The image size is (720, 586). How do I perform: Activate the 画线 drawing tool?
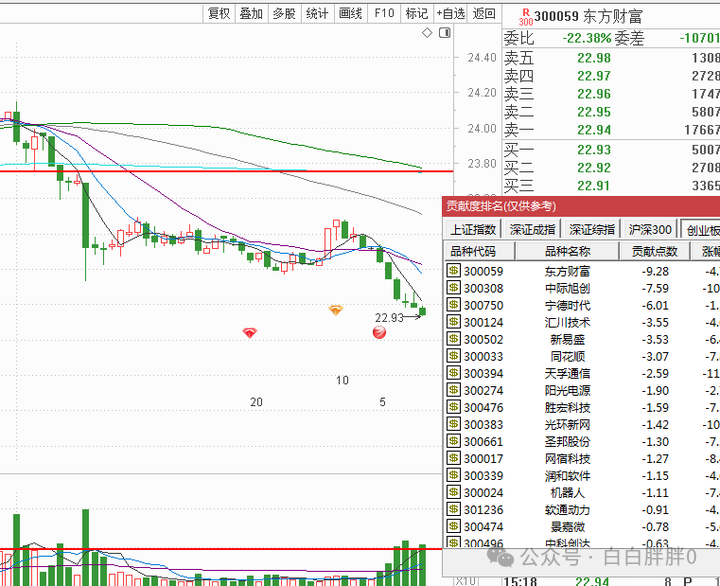(351, 13)
